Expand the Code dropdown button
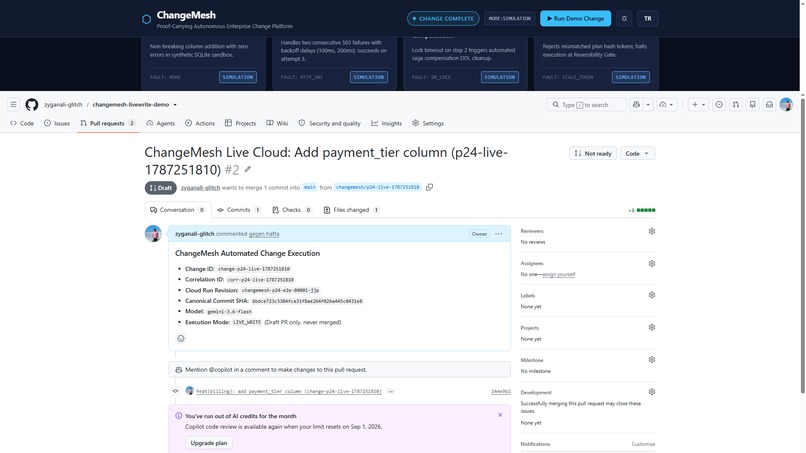The width and height of the screenshot is (806, 453). point(637,153)
